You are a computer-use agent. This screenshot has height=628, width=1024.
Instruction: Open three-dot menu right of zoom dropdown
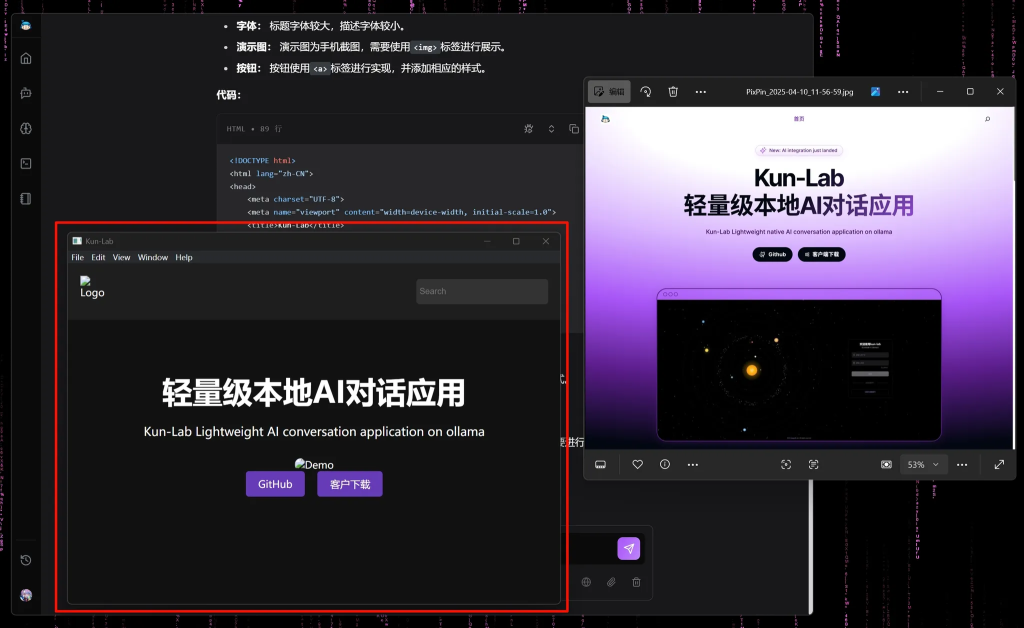pos(962,464)
